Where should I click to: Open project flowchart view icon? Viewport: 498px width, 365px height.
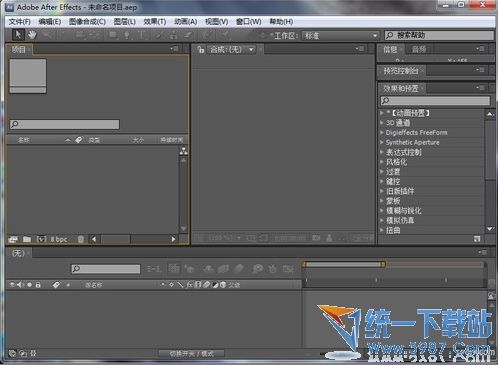tap(183, 151)
